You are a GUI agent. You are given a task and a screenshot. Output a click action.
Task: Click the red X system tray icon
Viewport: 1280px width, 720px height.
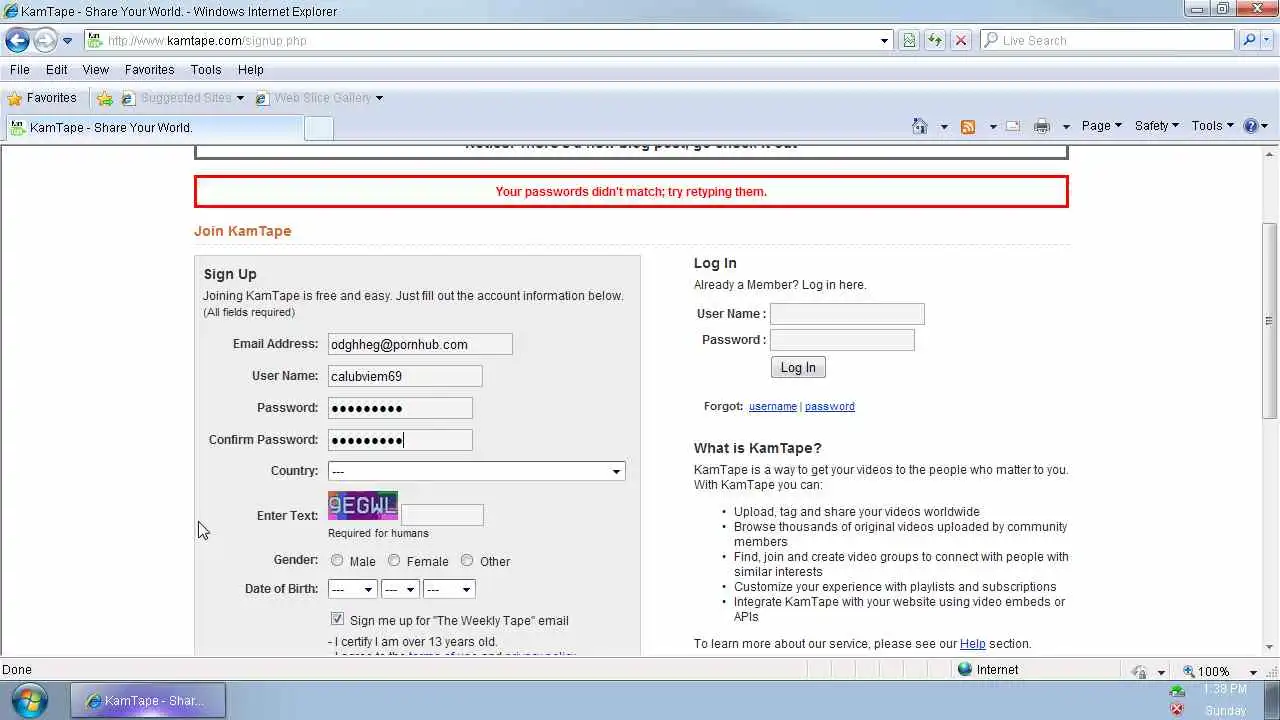[x=1177, y=709]
